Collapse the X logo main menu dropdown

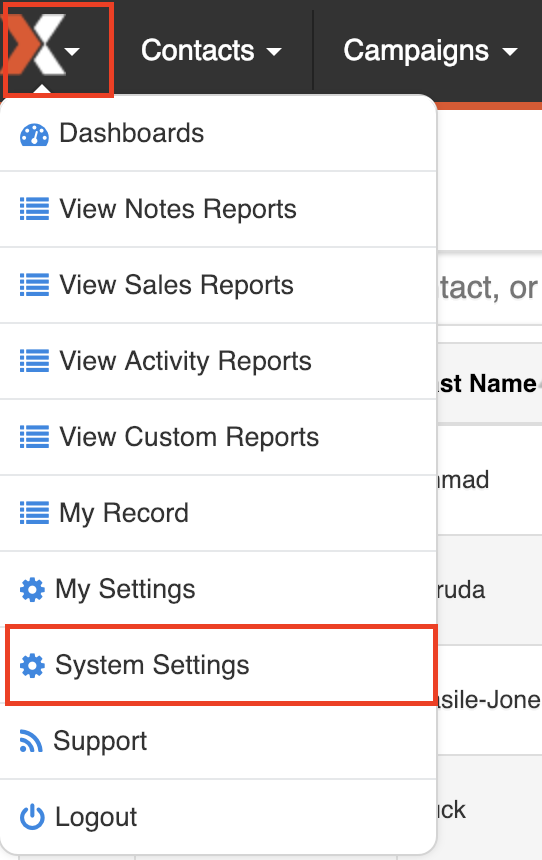58,49
